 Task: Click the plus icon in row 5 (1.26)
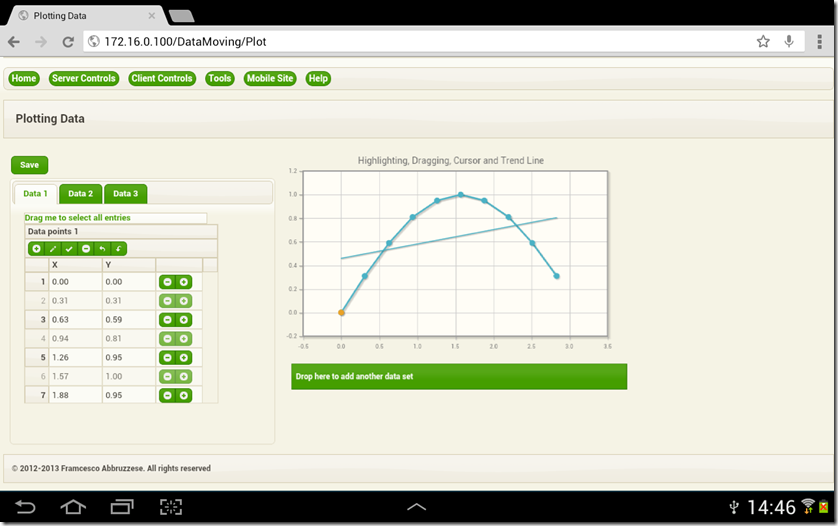click(x=184, y=358)
